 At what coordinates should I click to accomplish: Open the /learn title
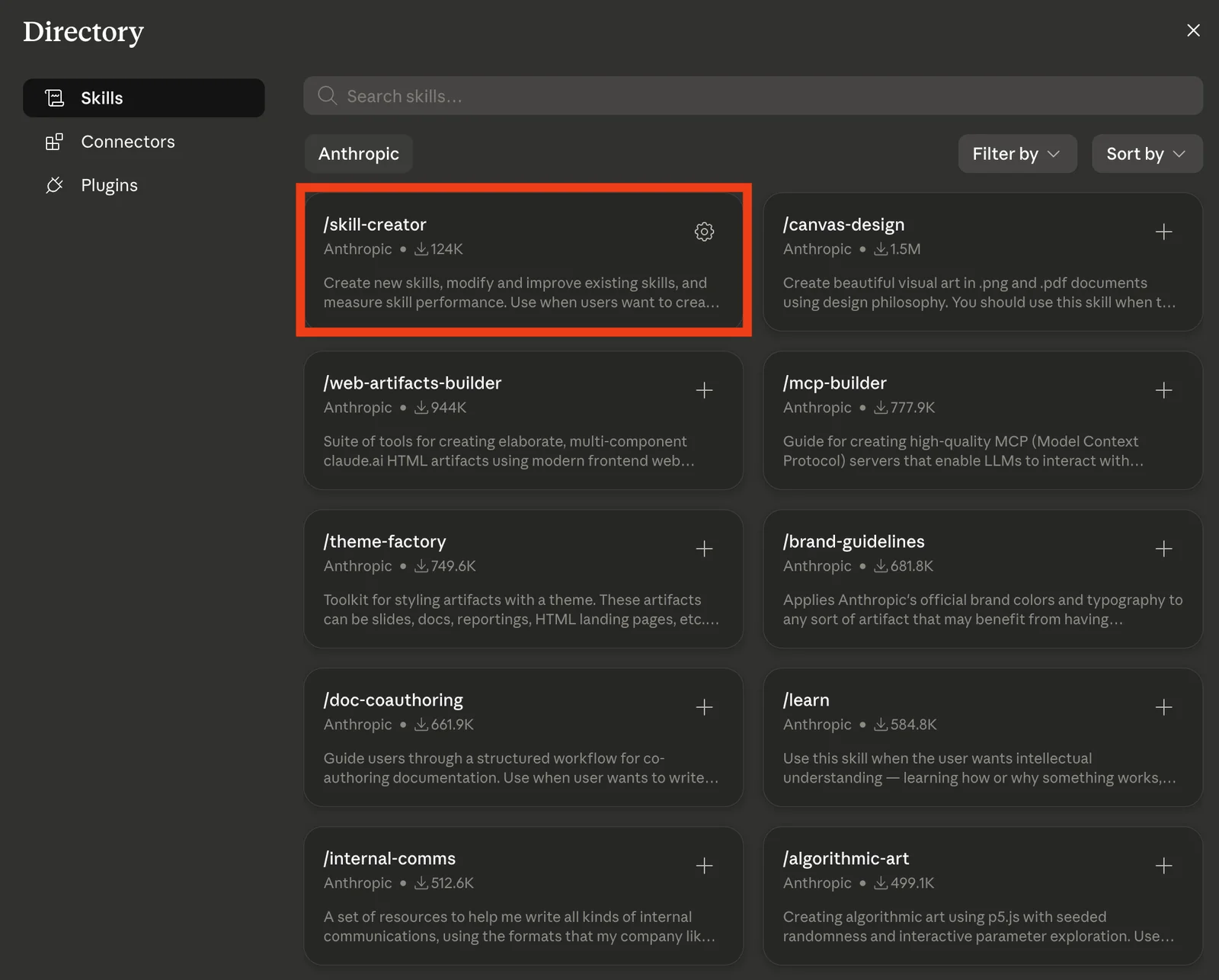tap(806, 700)
